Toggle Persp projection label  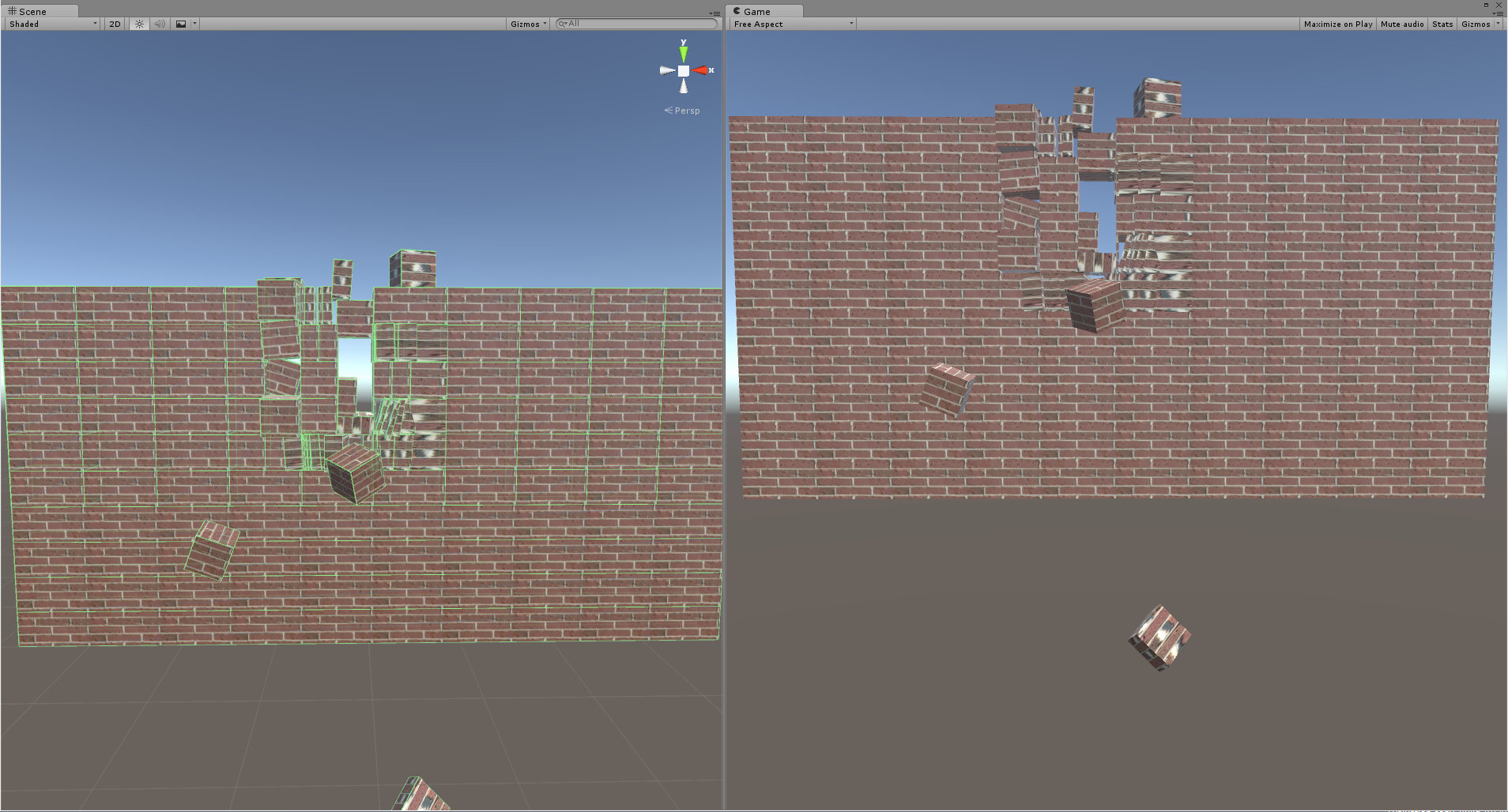click(x=682, y=111)
